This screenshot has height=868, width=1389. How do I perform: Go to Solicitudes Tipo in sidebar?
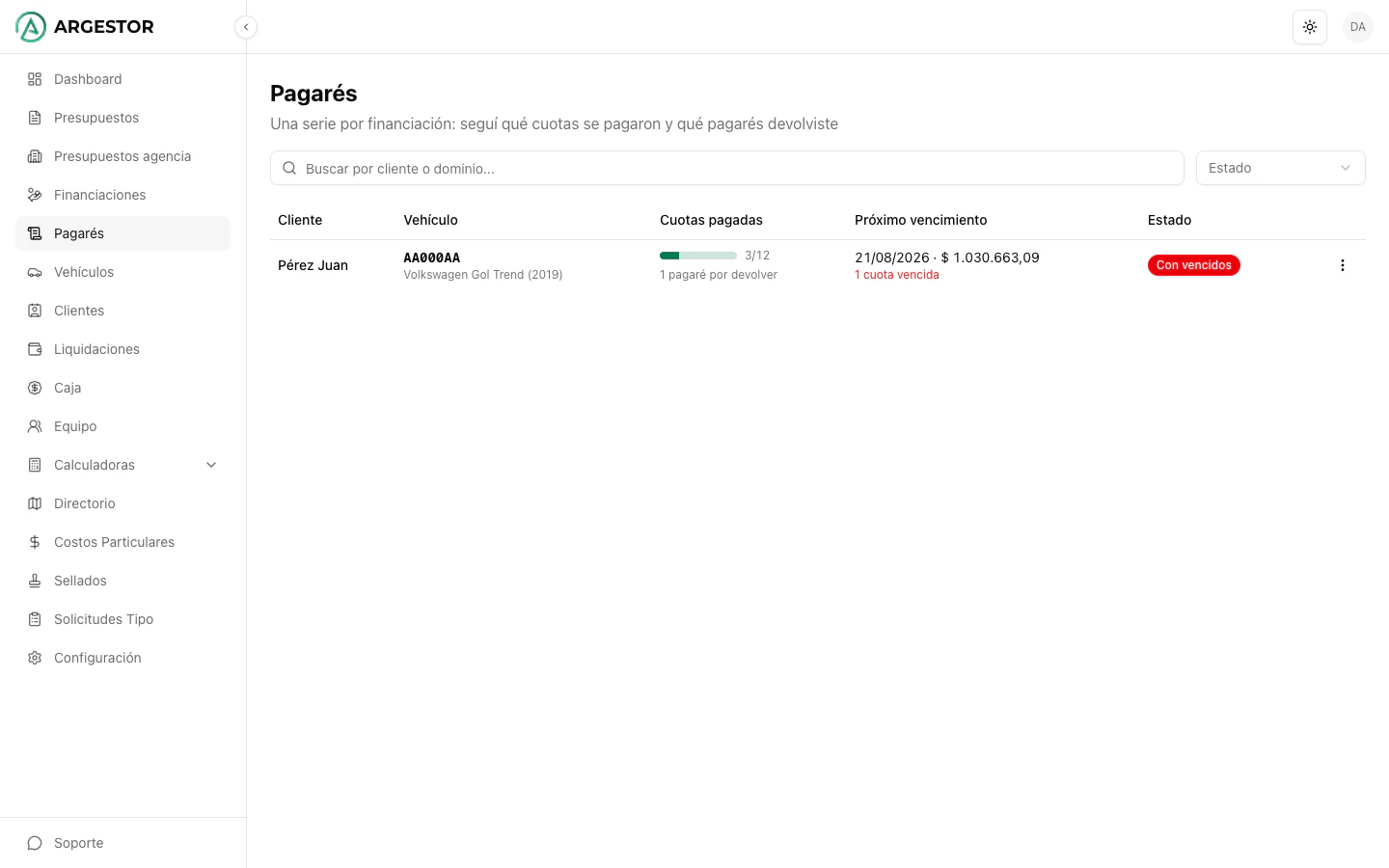click(x=123, y=619)
